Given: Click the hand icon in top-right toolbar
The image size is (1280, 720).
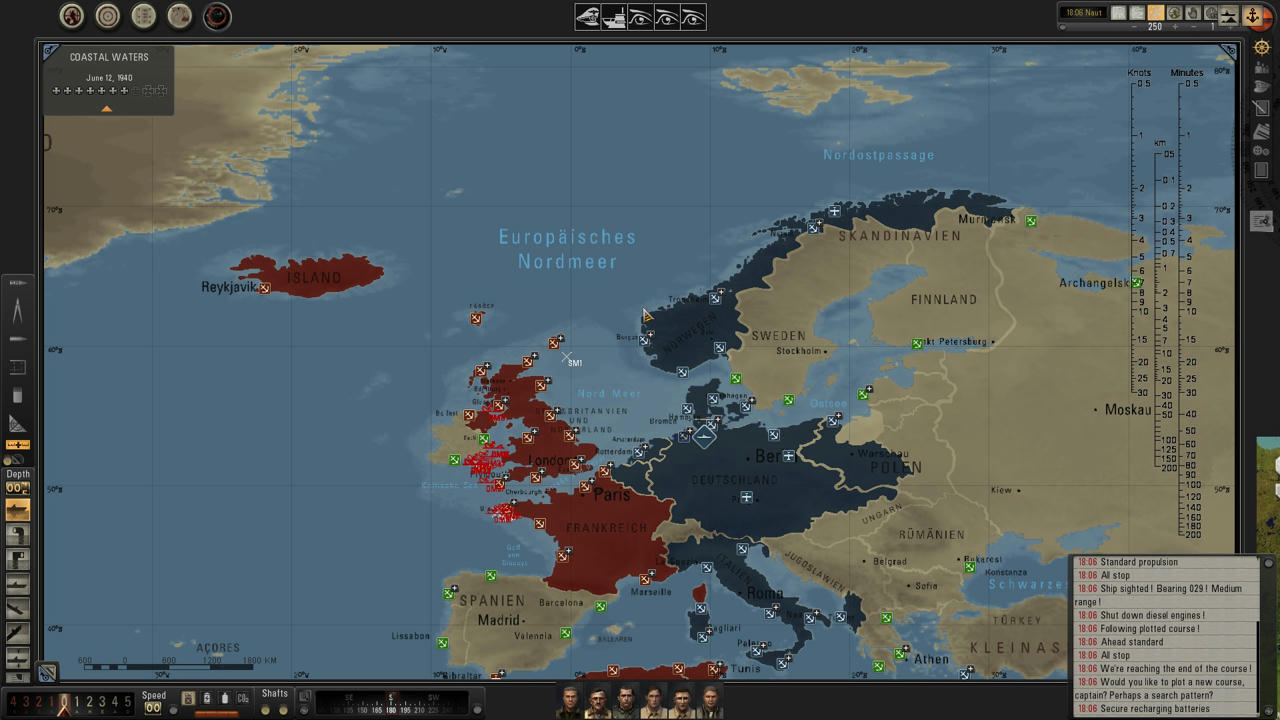Looking at the screenshot, I should coord(1193,13).
